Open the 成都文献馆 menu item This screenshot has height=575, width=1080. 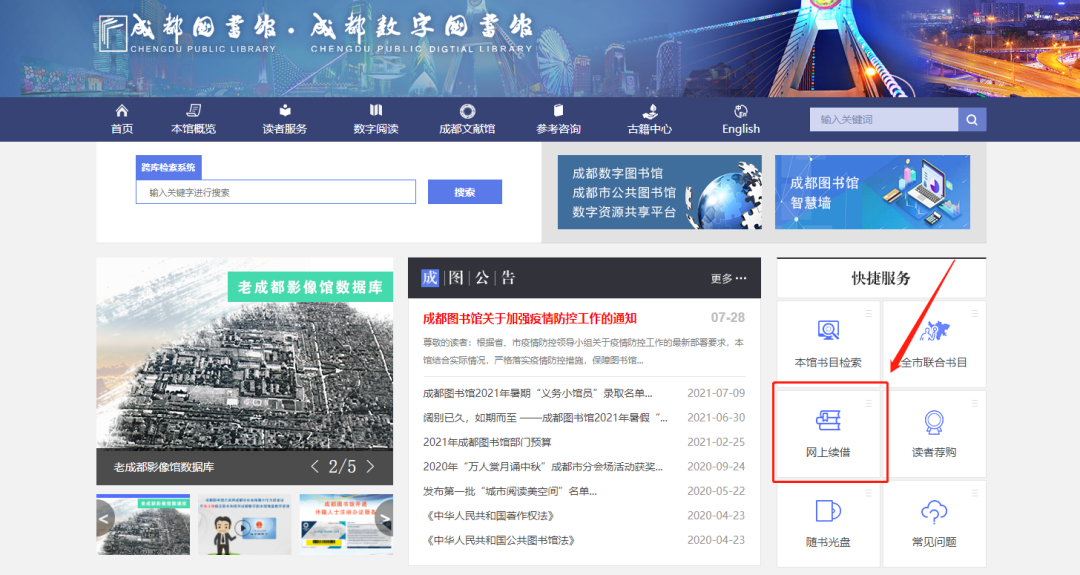click(467, 129)
